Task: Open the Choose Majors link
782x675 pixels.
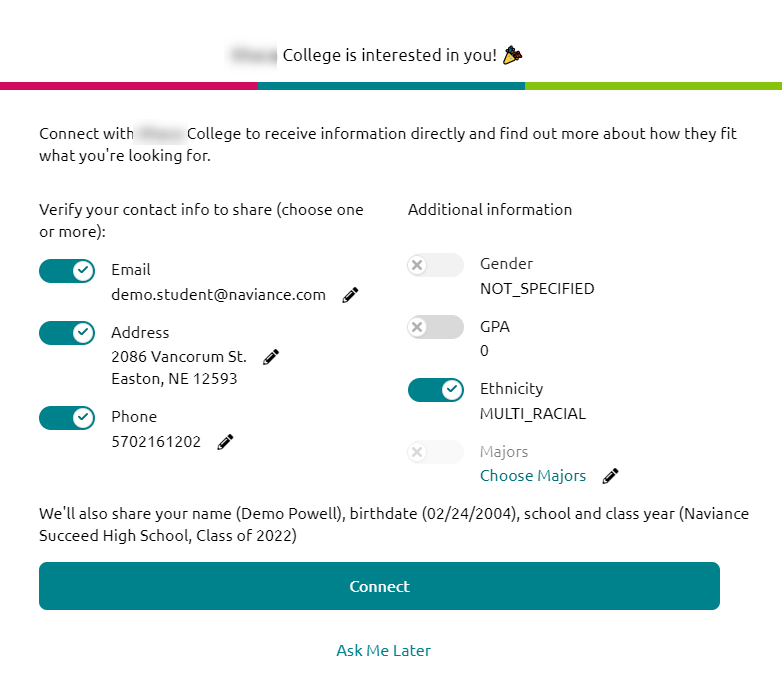Action: (533, 476)
